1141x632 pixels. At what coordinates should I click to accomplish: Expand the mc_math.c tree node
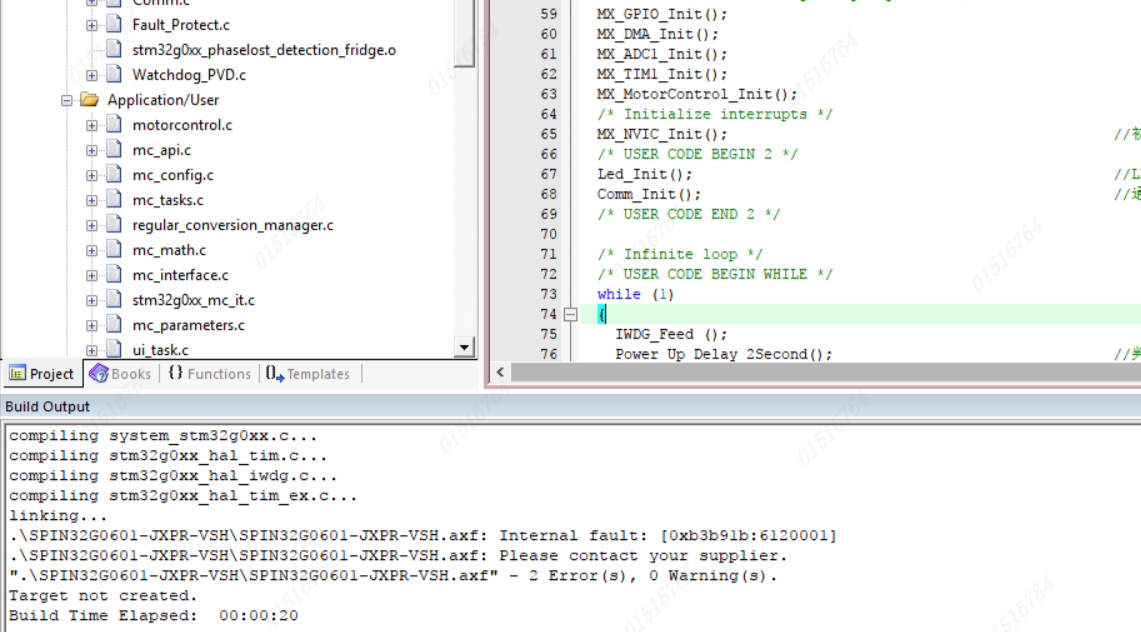pos(92,250)
